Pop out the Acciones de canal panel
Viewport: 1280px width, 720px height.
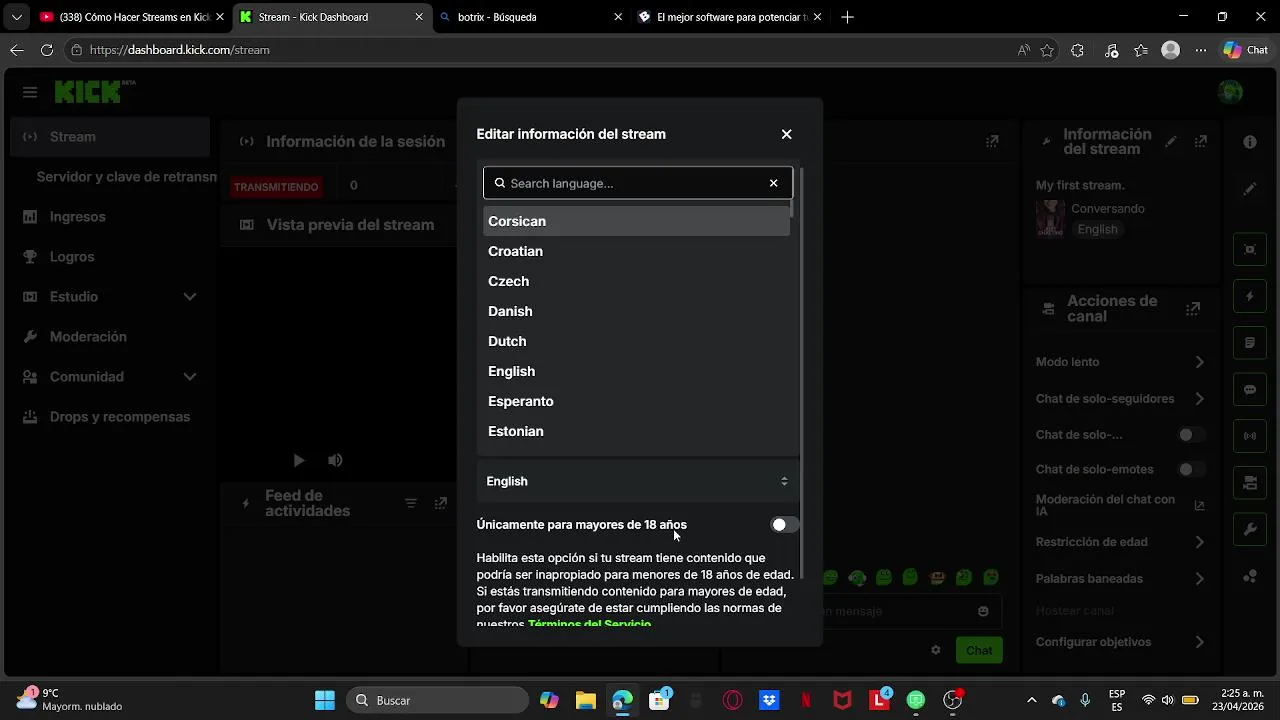[x=1193, y=309]
